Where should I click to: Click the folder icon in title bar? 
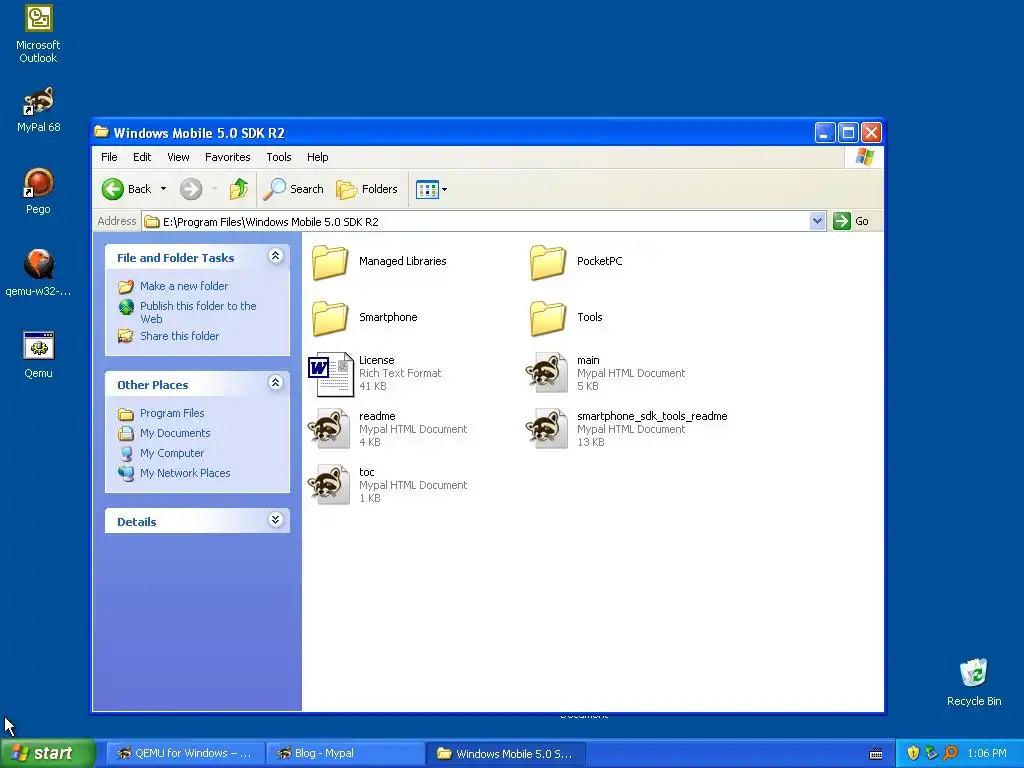[x=101, y=132]
